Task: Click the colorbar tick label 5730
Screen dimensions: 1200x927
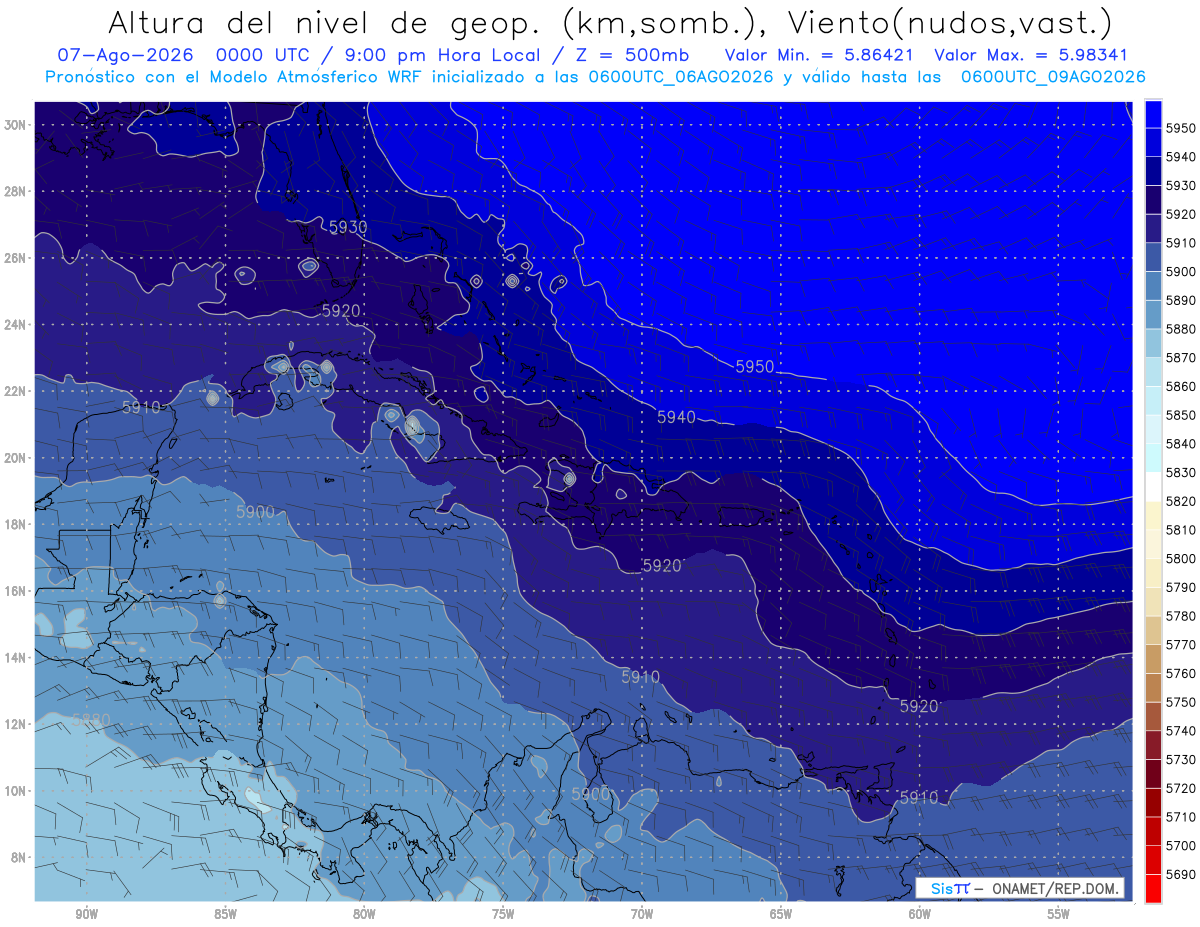Action: point(1181,759)
